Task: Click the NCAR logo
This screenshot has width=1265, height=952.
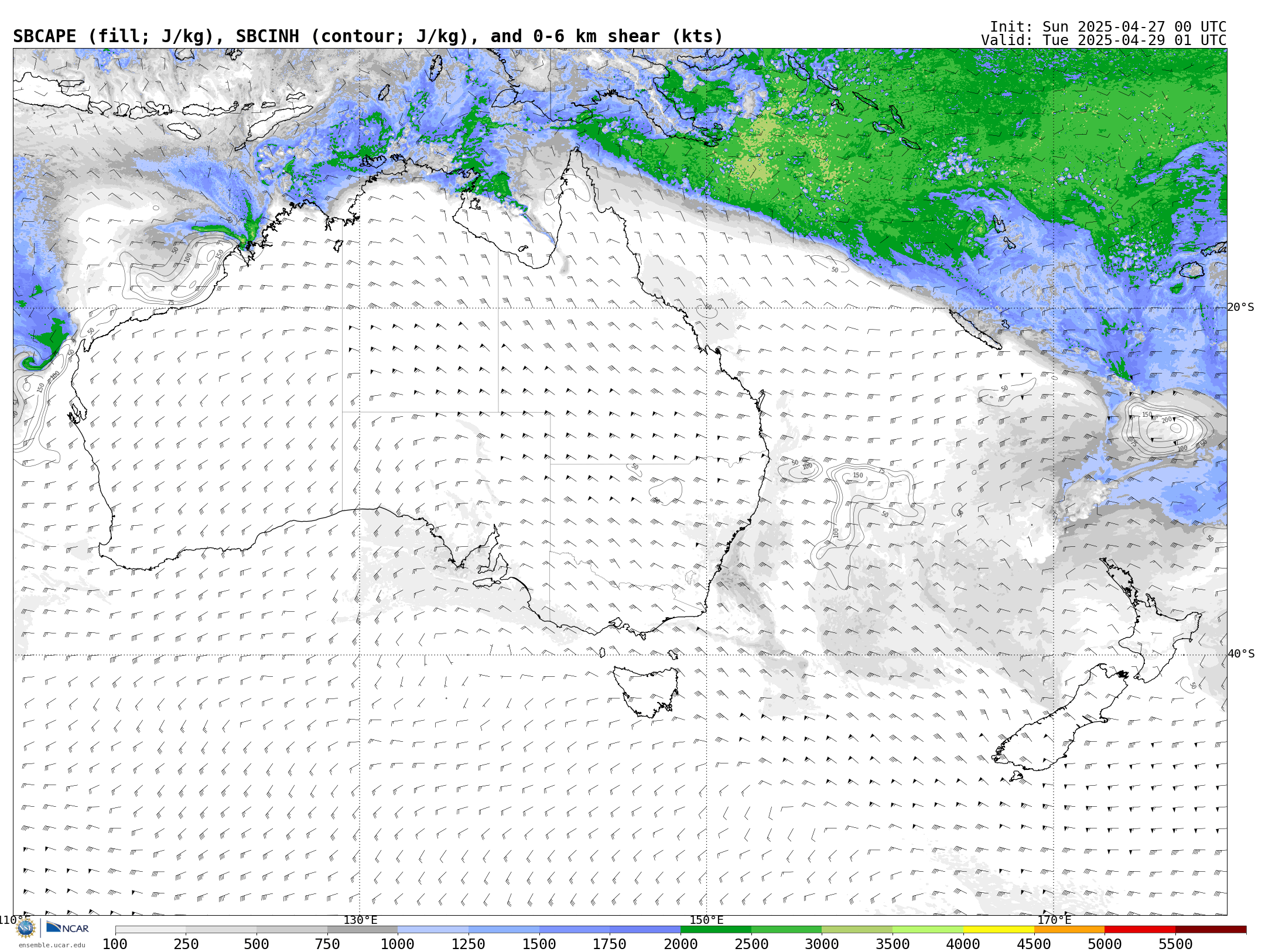Action: (68, 928)
